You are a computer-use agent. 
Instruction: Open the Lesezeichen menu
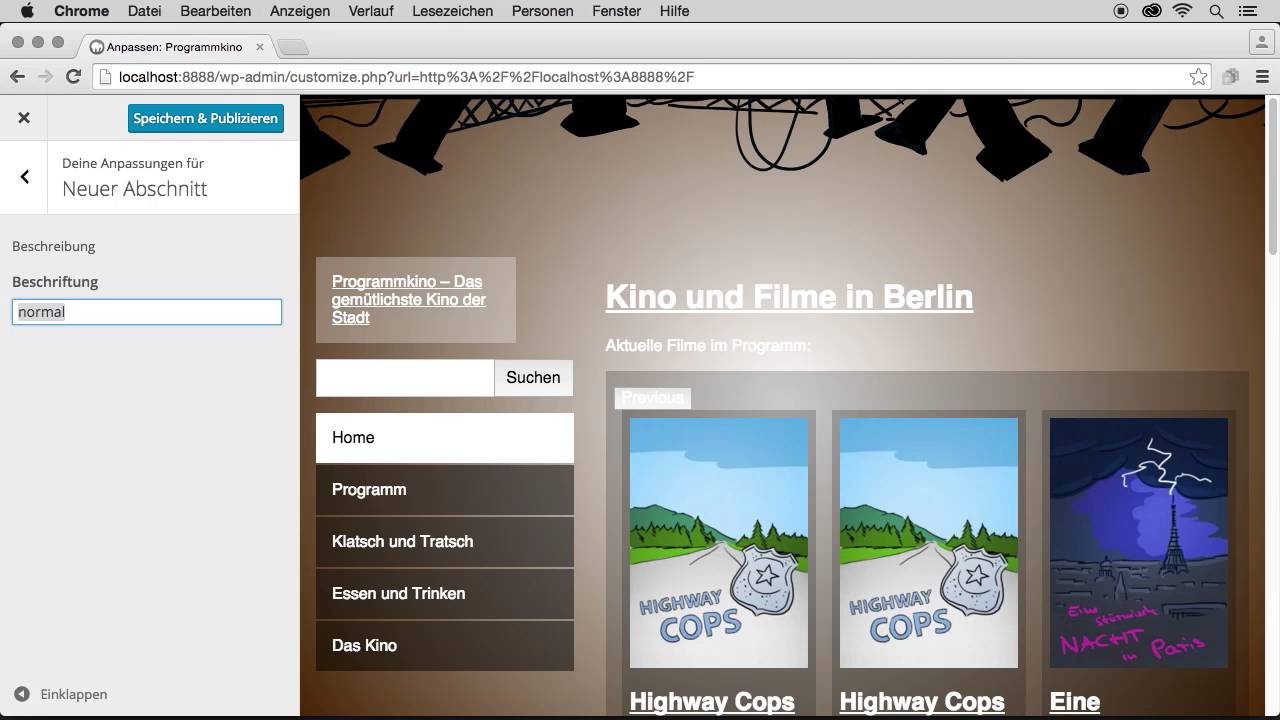[x=452, y=11]
